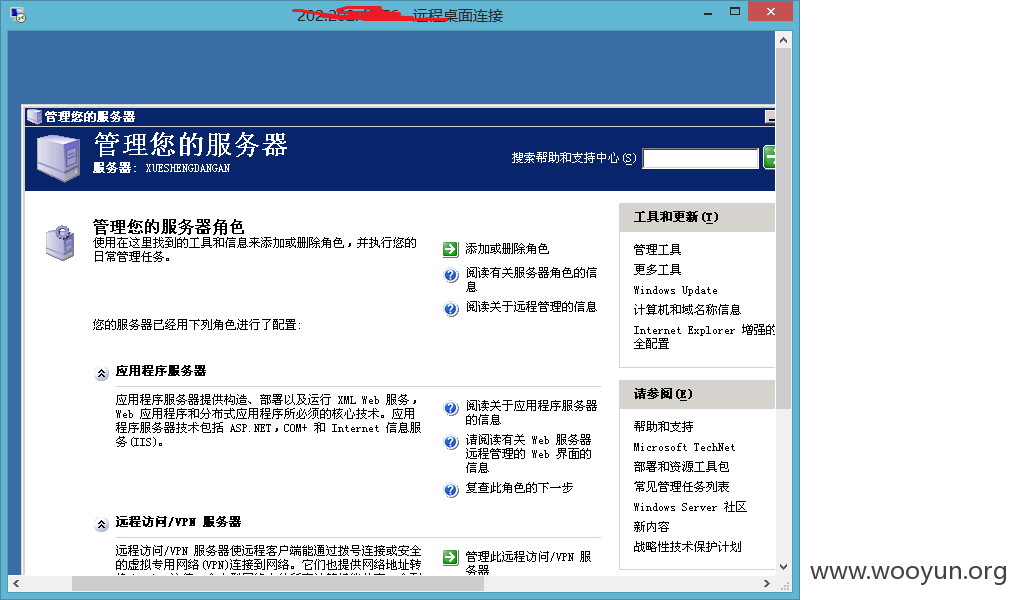Click the remote desktop connection title bar icon
Screen dimensions: 1016x600
click(17, 14)
